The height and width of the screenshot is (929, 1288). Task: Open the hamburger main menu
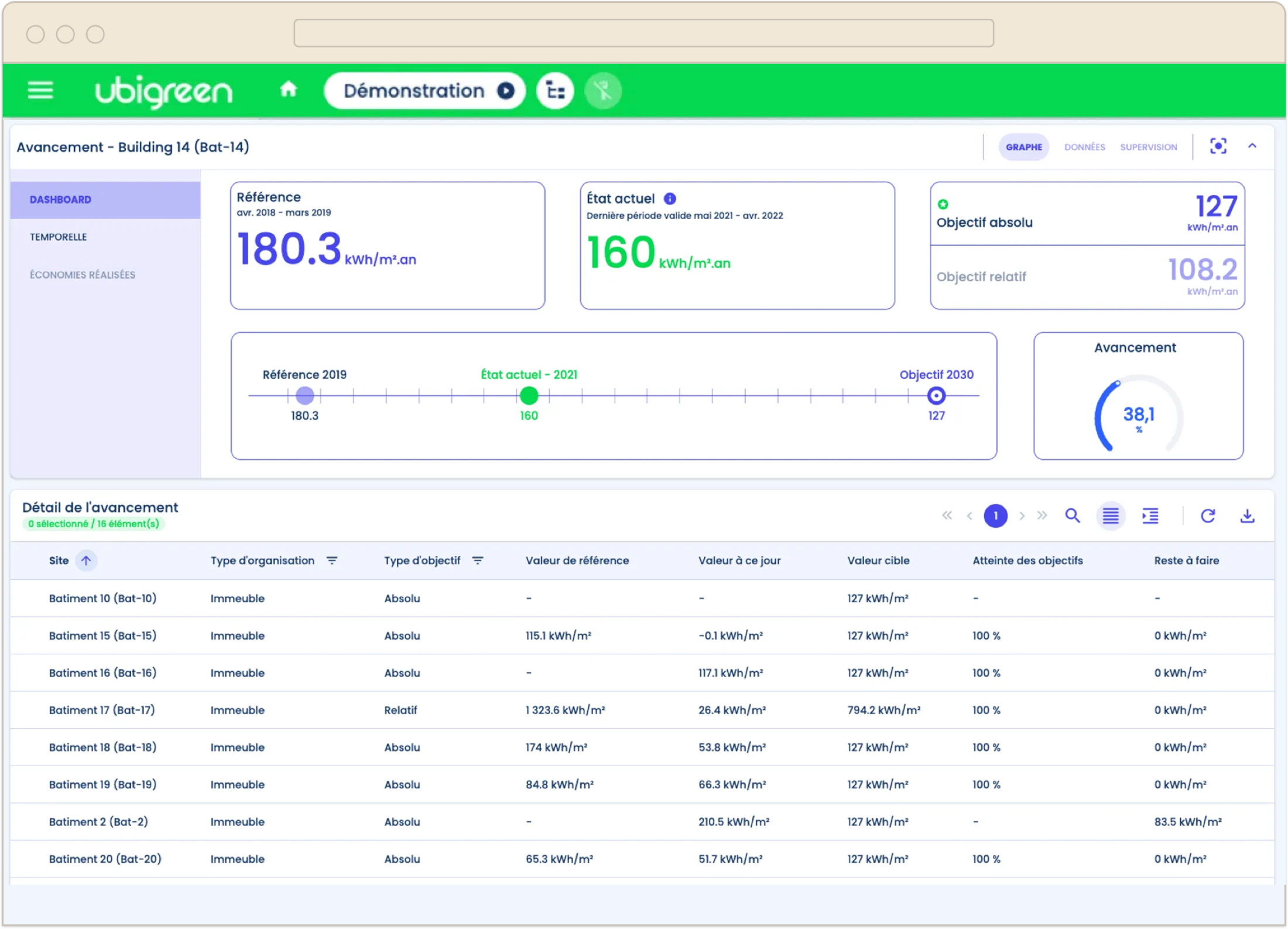click(x=40, y=91)
